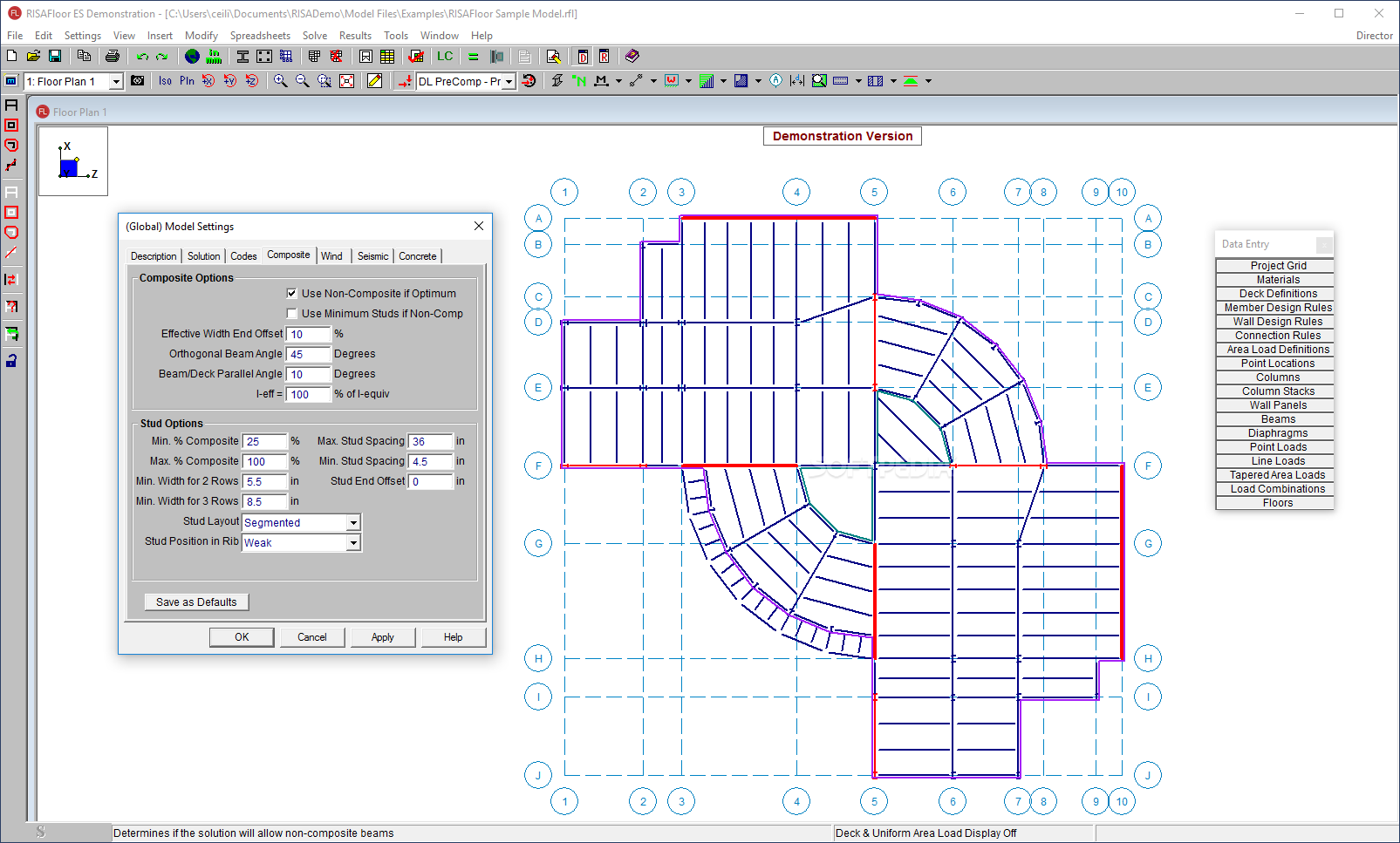
Task: Click Apply in Model Settings dialog
Action: [383, 637]
